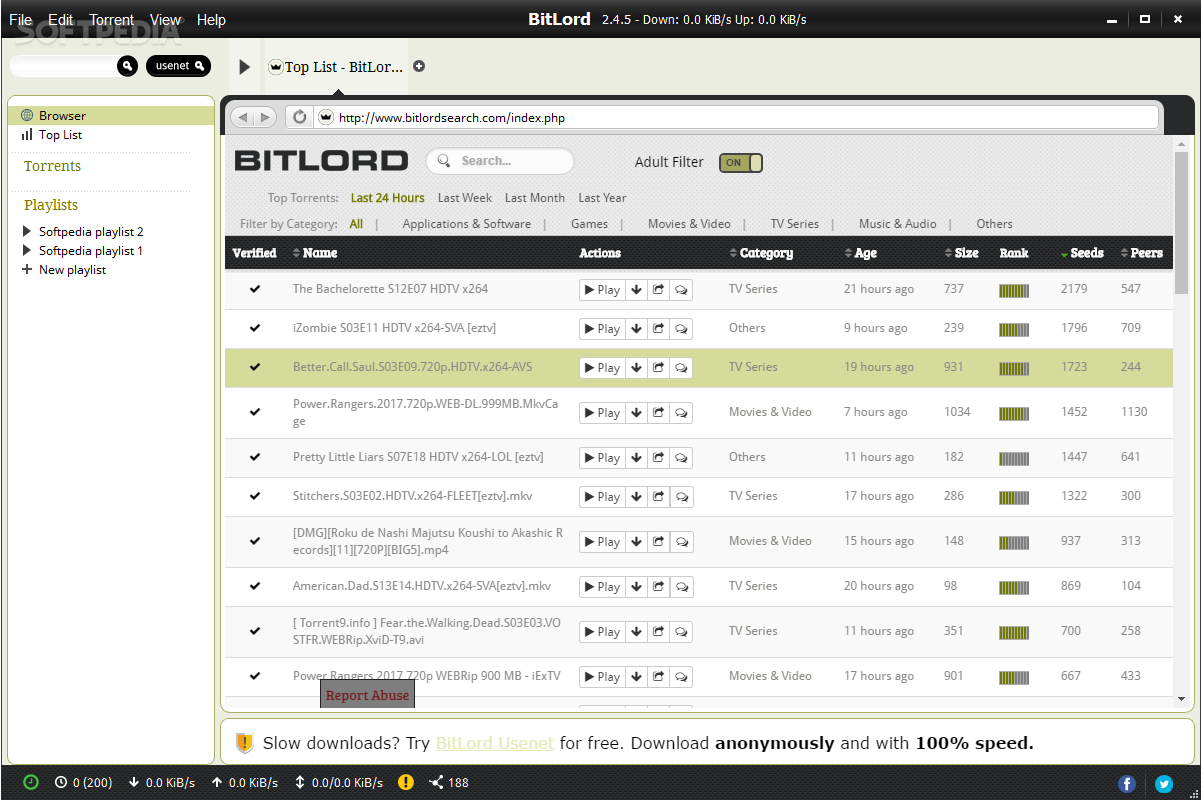Click the Top List icon in the sidebar
This screenshot has height=800, width=1201.
click(25, 134)
